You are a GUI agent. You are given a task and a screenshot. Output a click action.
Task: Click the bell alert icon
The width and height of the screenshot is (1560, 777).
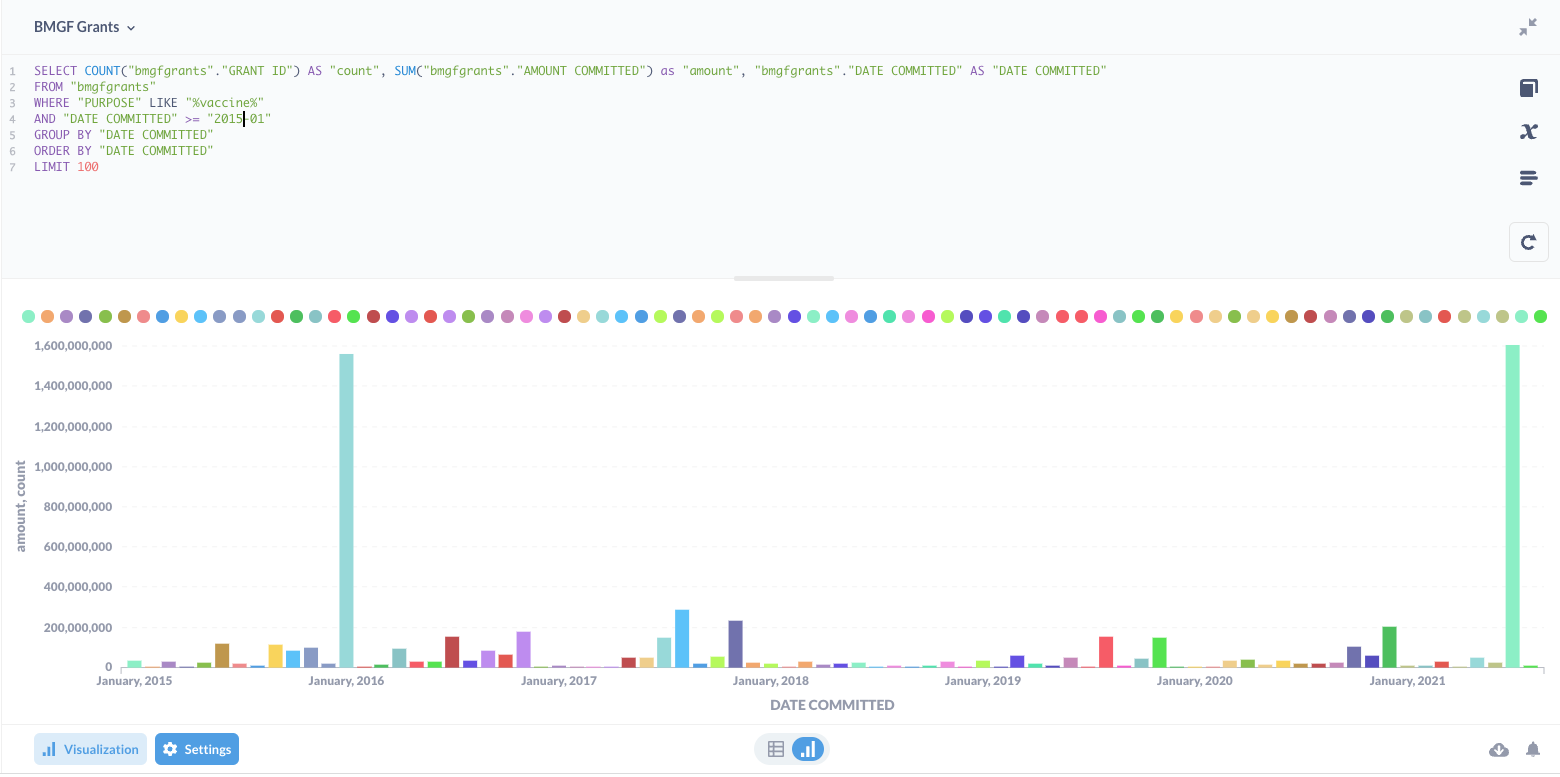click(x=1532, y=749)
